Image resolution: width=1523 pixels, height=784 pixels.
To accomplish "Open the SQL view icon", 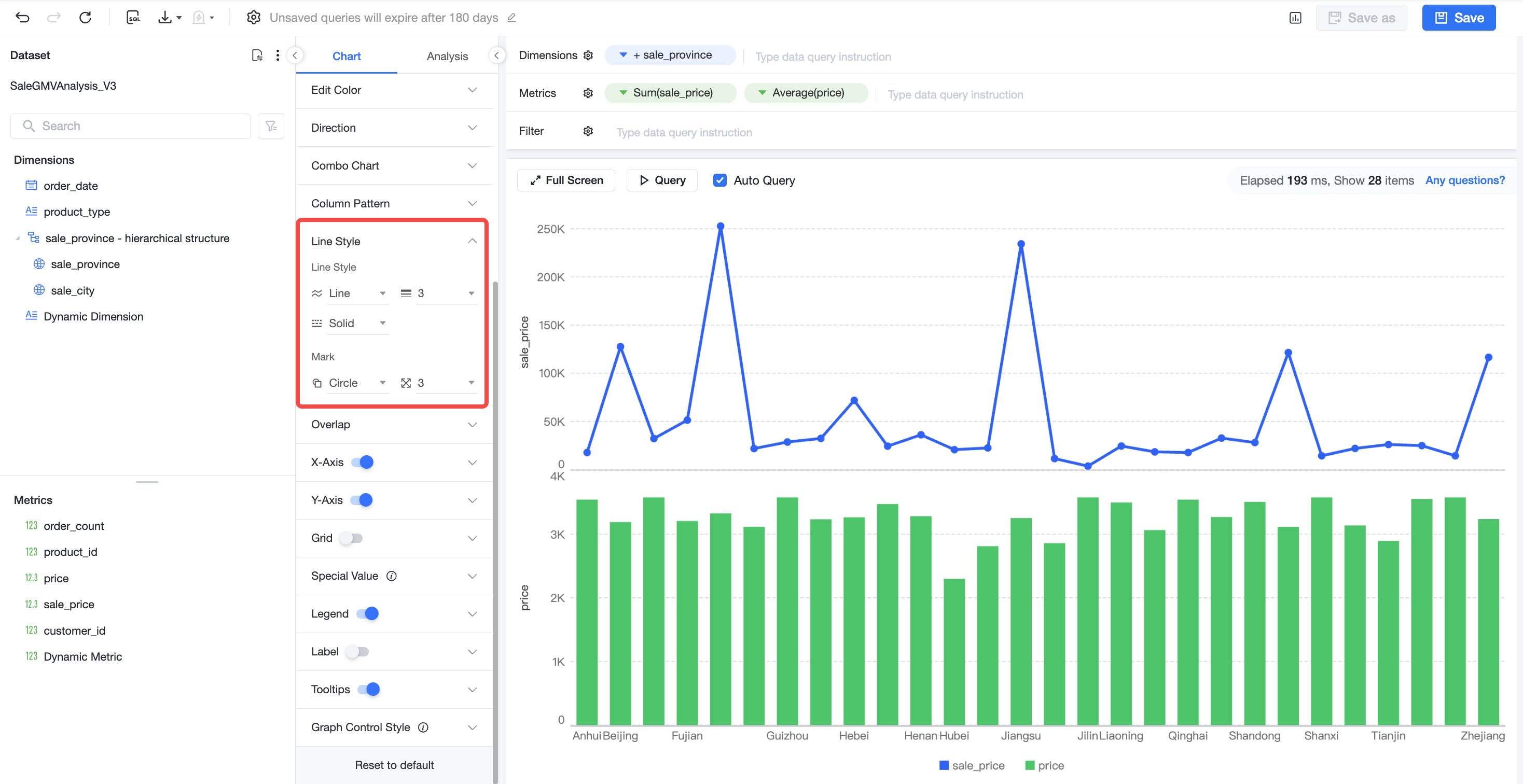I will pos(133,18).
